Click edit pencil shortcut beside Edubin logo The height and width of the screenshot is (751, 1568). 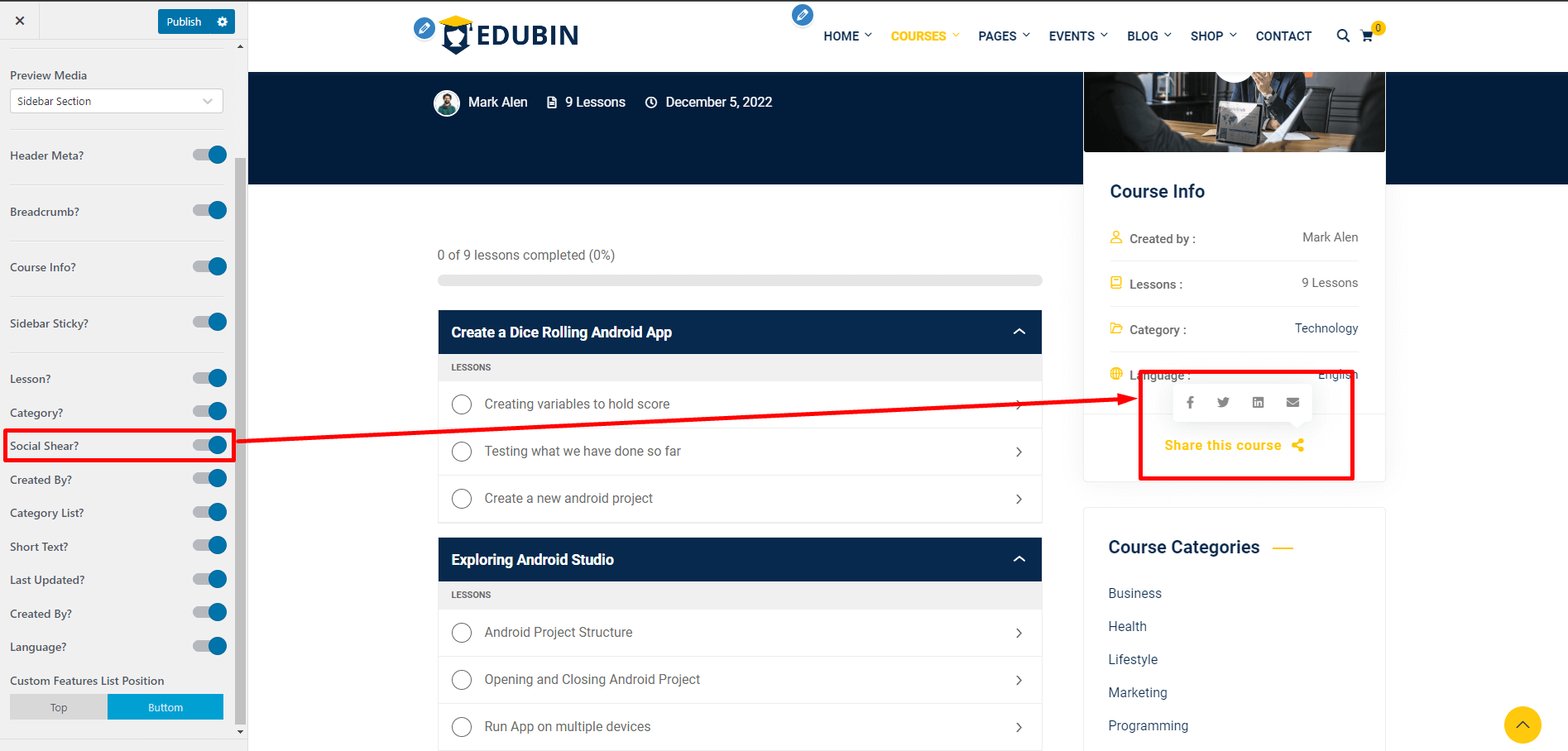click(424, 28)
